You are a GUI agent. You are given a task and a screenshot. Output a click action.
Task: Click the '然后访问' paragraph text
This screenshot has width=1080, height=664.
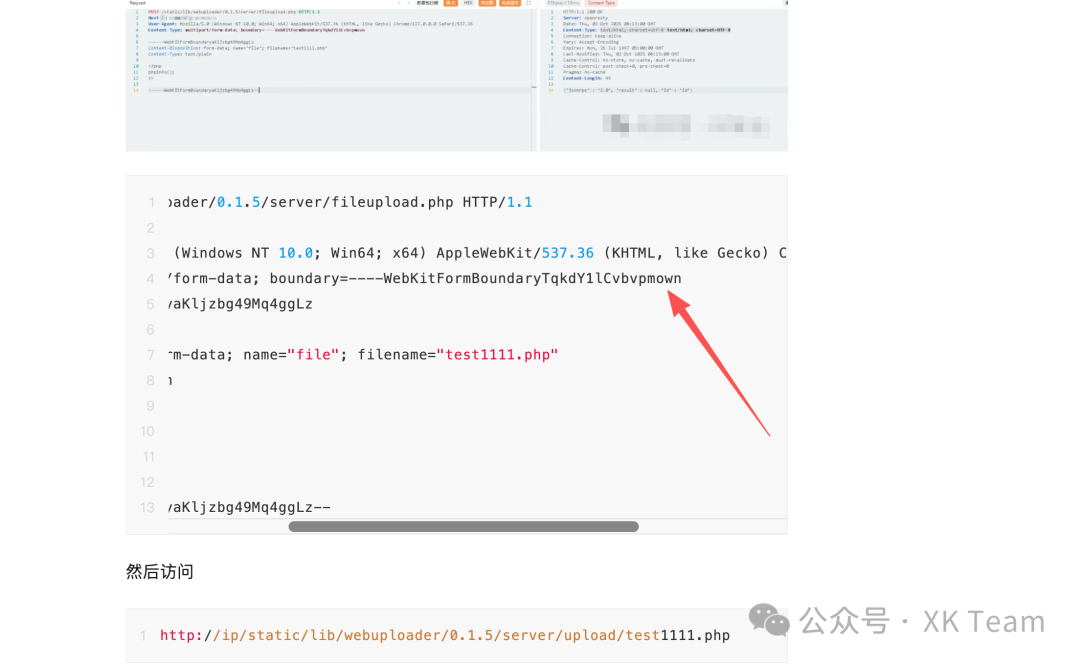point(160,572)
